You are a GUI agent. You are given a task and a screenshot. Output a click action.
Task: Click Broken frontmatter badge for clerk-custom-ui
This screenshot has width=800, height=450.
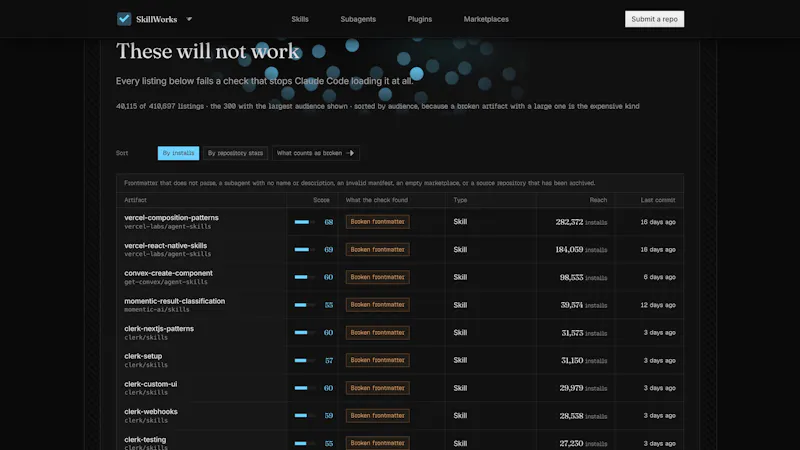[378, 388]
